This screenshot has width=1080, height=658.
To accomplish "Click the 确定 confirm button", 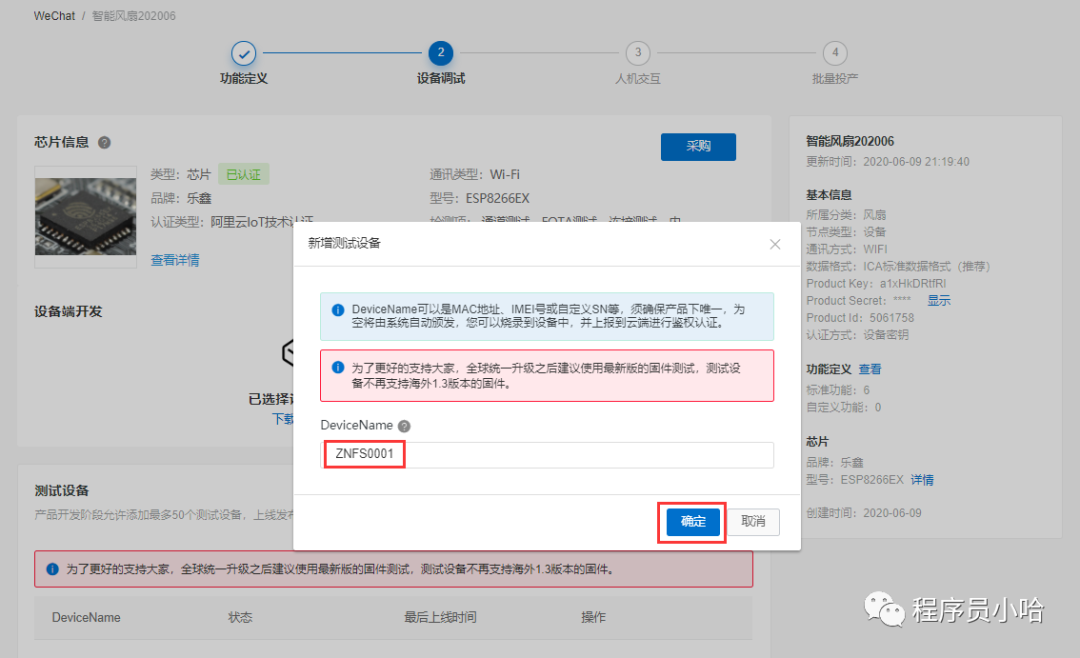I will [693, 522].
